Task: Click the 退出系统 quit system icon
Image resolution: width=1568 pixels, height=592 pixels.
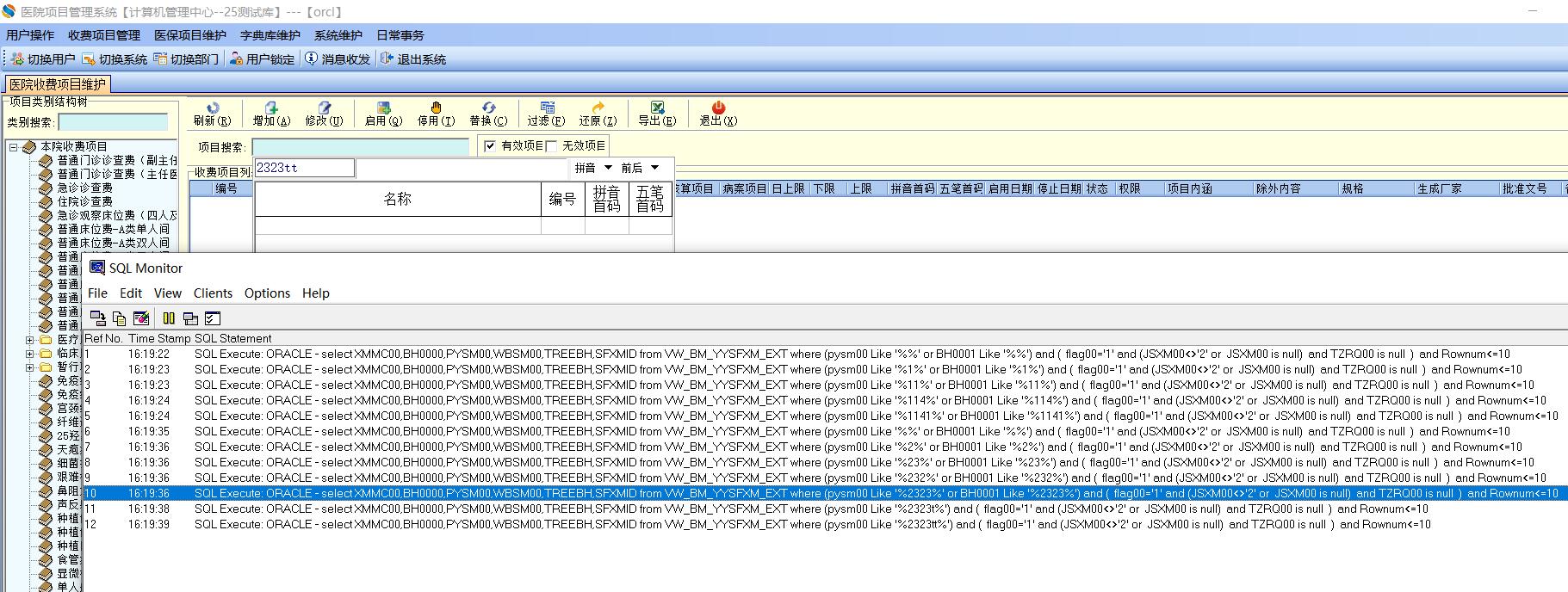Action: 387,59
